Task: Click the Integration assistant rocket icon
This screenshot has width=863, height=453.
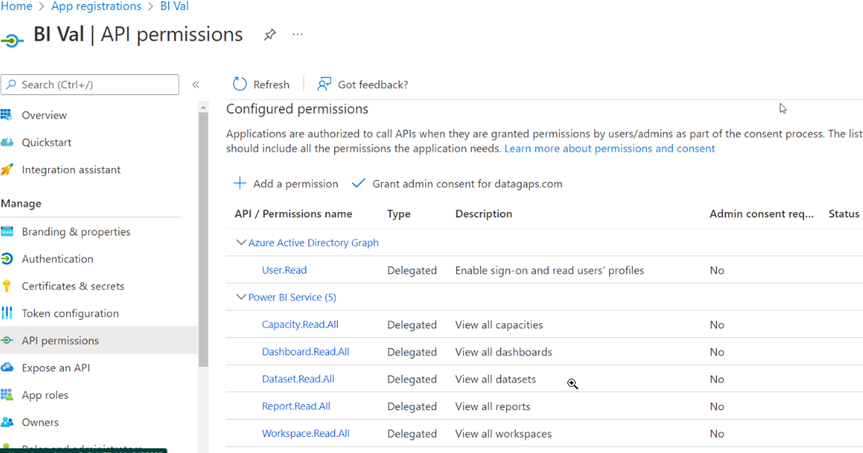Action: pyautogui.click(x=8, y=170)
